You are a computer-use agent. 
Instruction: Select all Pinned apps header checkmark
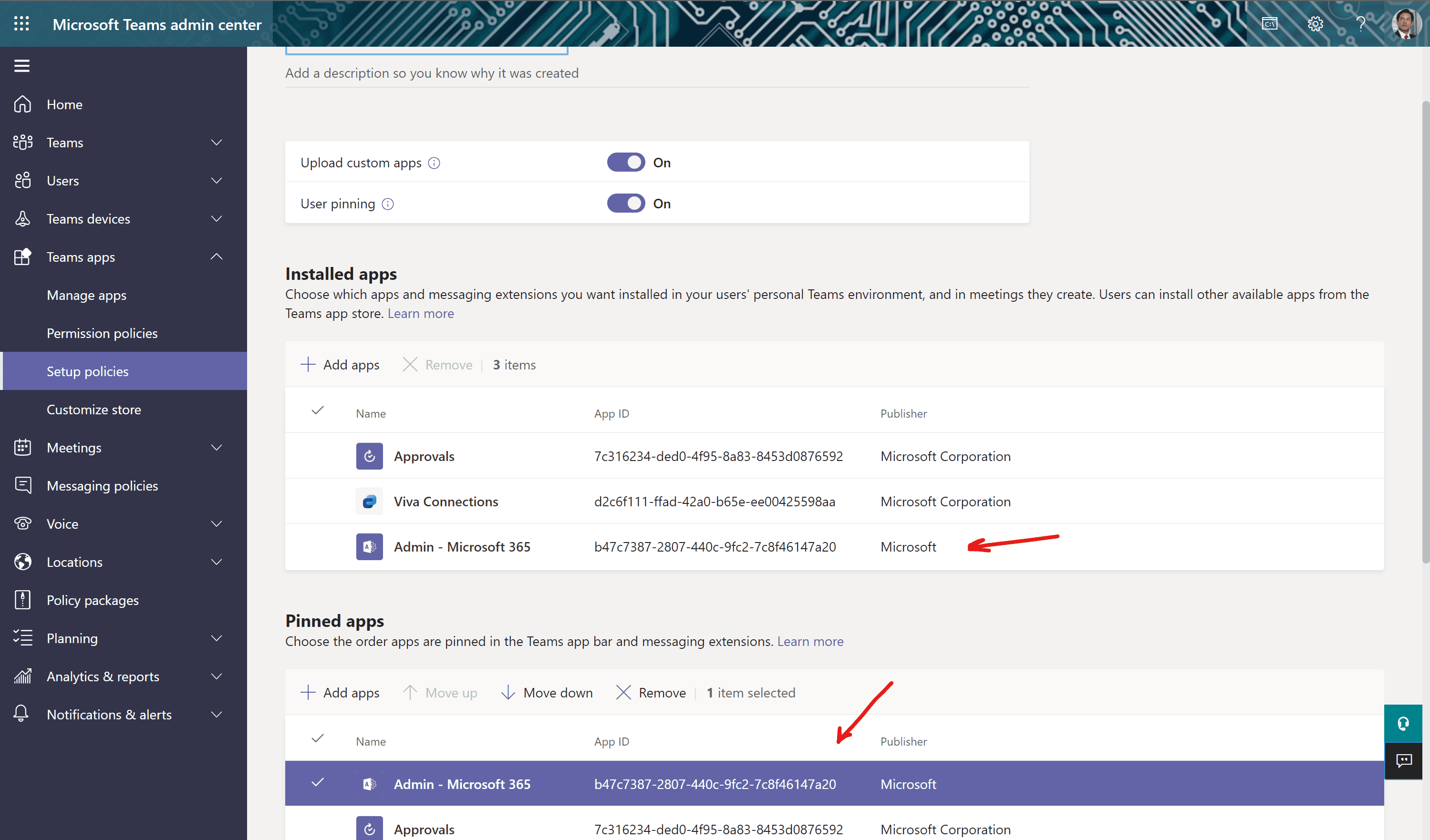(318, 738)
